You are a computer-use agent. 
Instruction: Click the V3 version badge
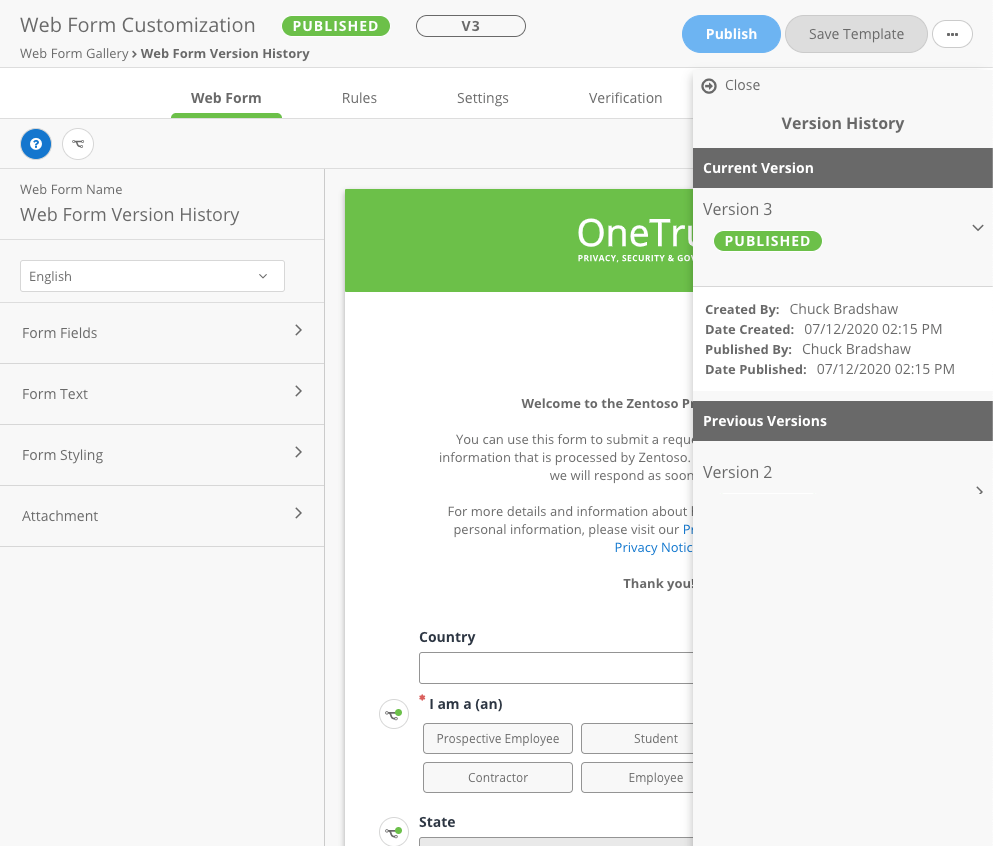(x=471, y=26)
